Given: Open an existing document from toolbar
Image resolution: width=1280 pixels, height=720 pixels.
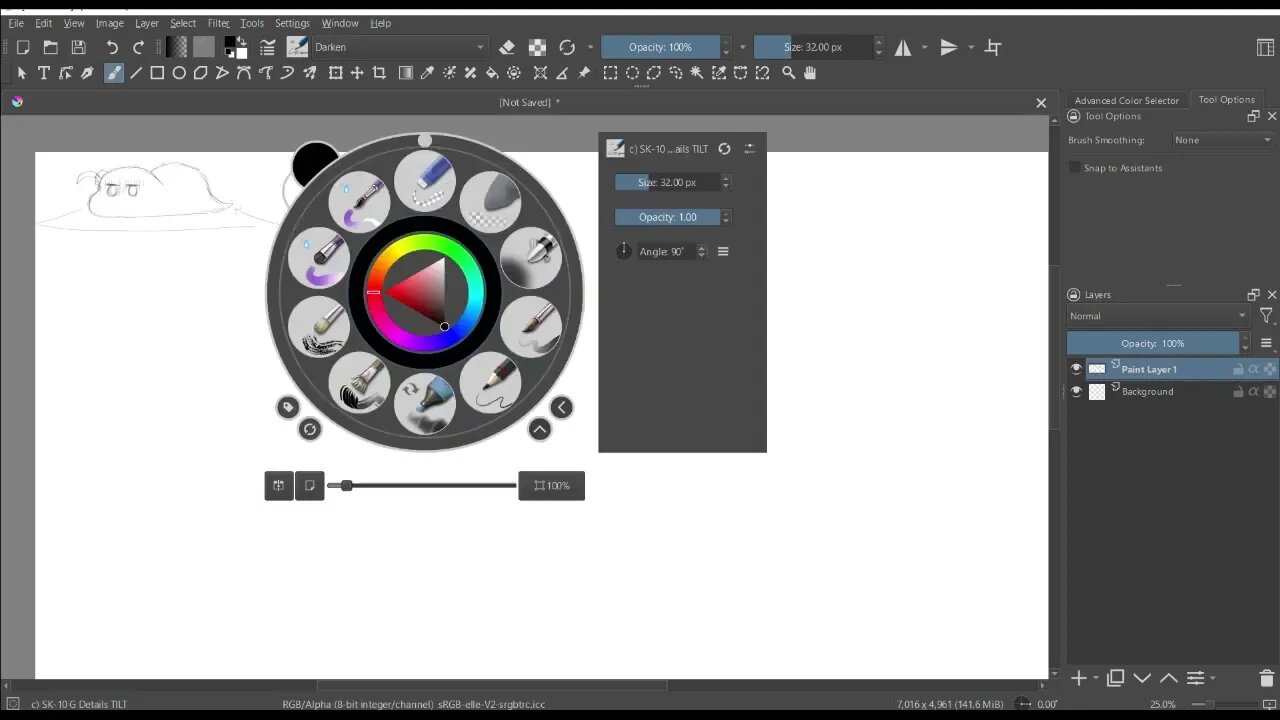Looking at the screenshot, I should tap(50, 47).
